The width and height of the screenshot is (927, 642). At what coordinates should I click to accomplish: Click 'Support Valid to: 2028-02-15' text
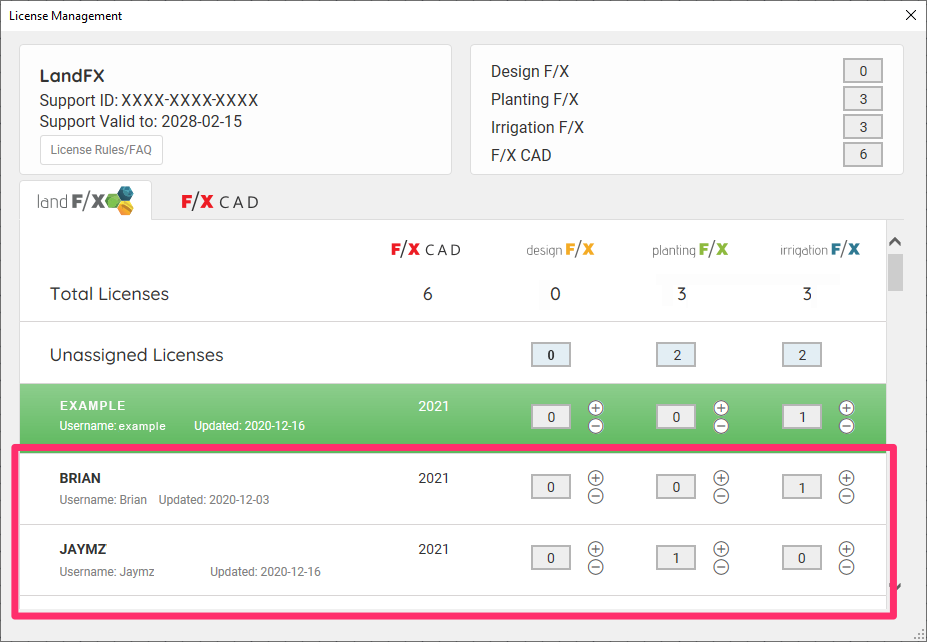(x=141, y=121)
